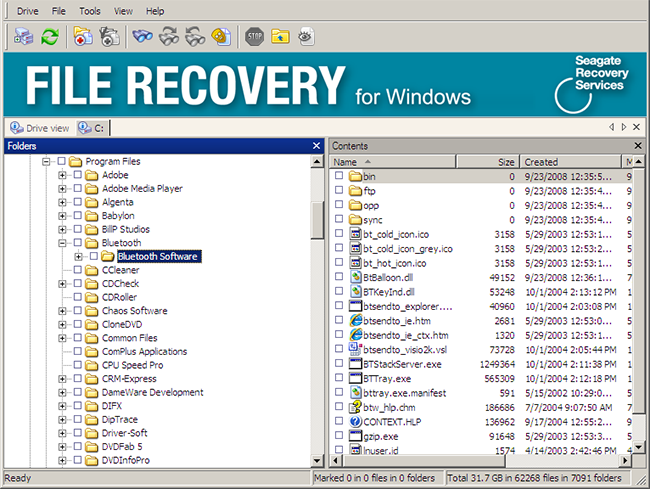Open the File menu
Viewport: 650px width, 489px height.
(58, 11)
